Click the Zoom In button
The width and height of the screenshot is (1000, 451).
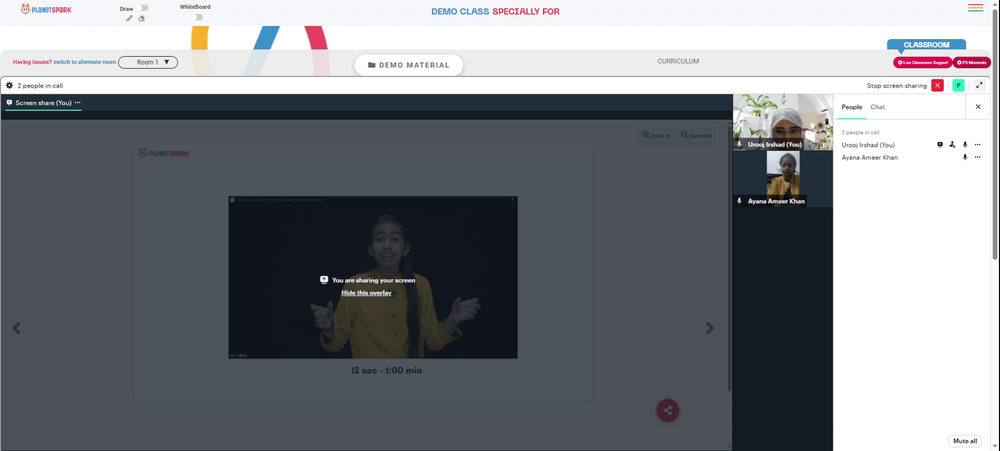pyautogui.click(x=656, y=135)
